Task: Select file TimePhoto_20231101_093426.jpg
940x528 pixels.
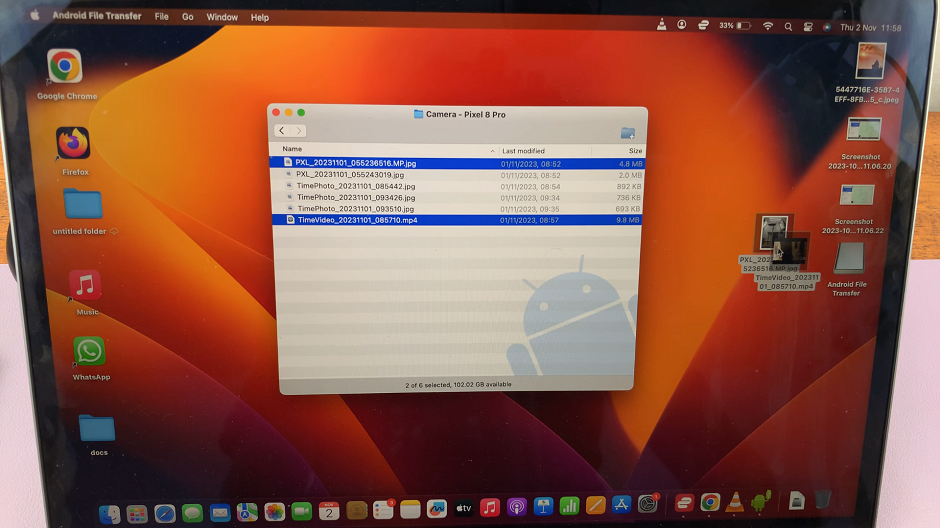Action: coord(457,198)
